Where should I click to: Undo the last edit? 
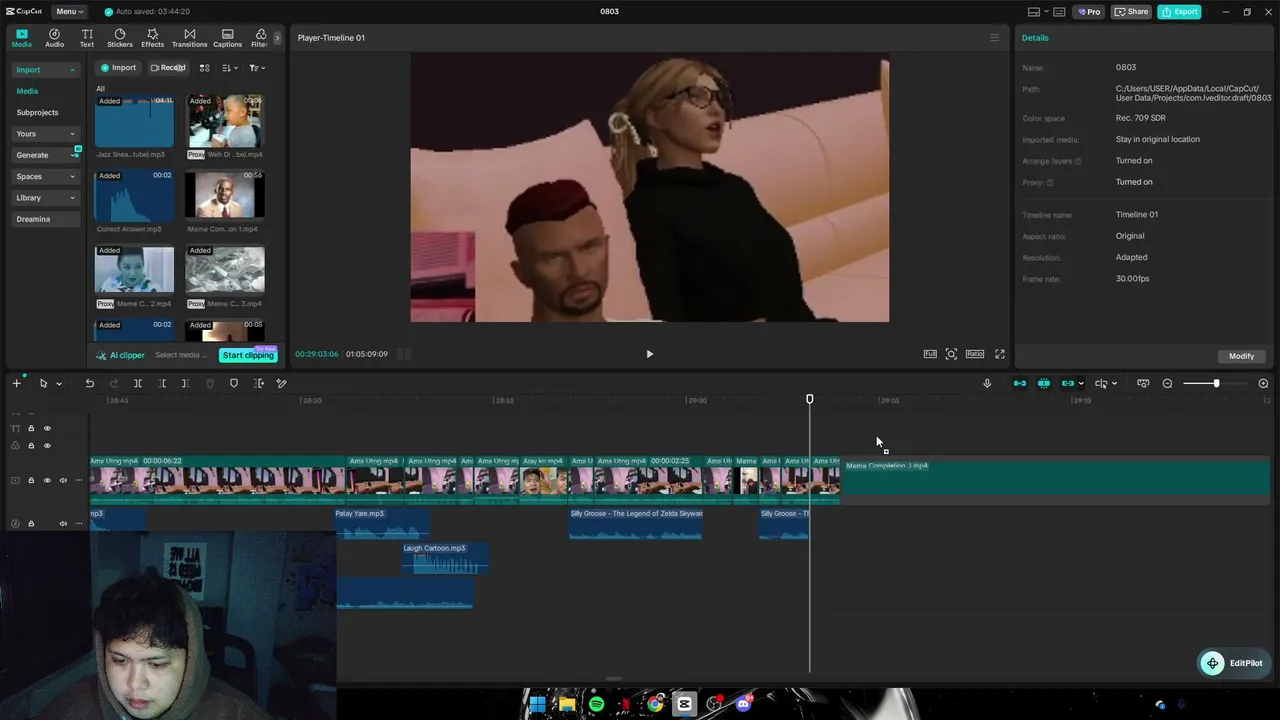89,383
